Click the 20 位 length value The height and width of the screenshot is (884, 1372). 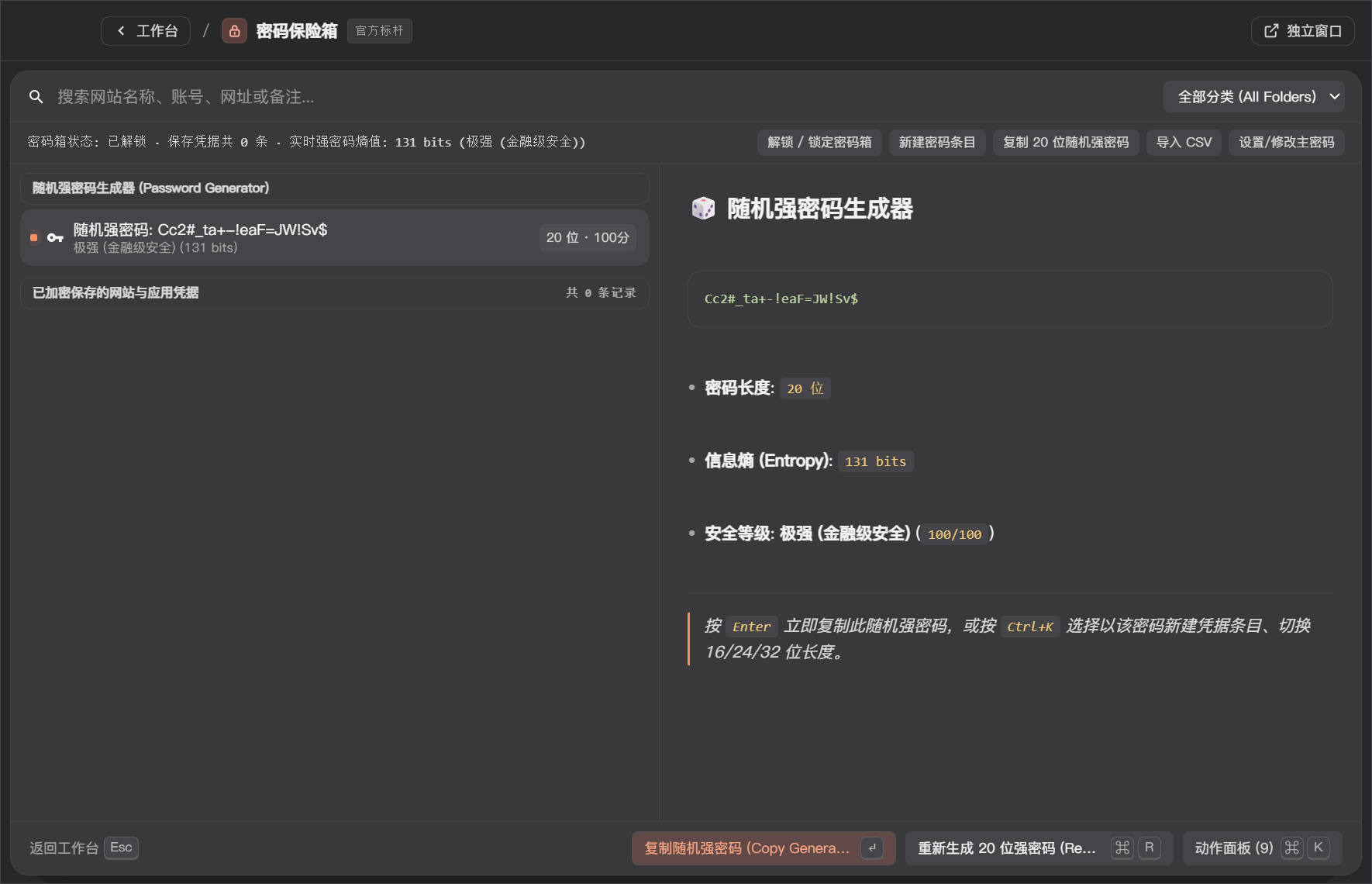805,388
